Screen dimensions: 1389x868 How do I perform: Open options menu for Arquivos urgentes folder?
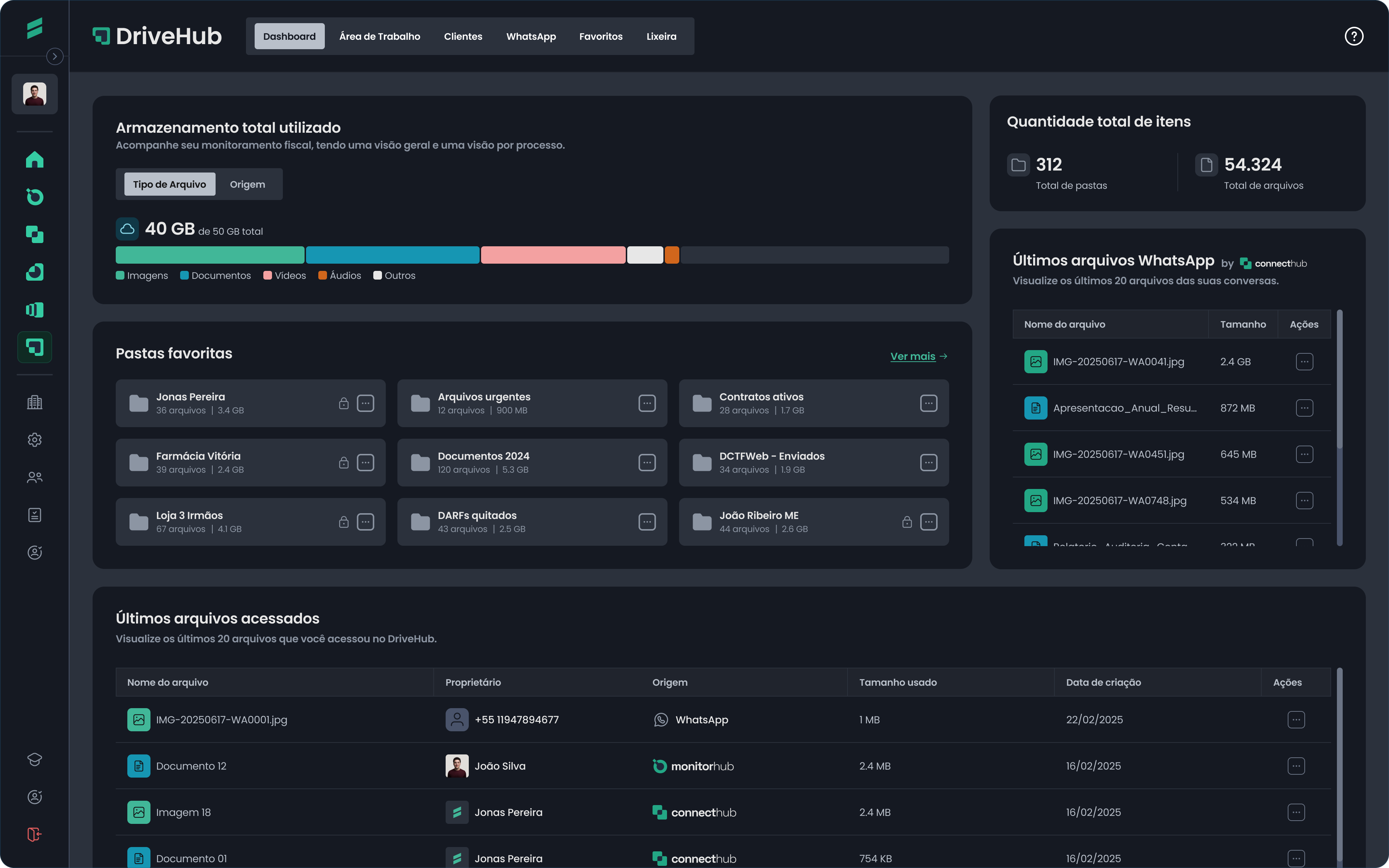647,404
